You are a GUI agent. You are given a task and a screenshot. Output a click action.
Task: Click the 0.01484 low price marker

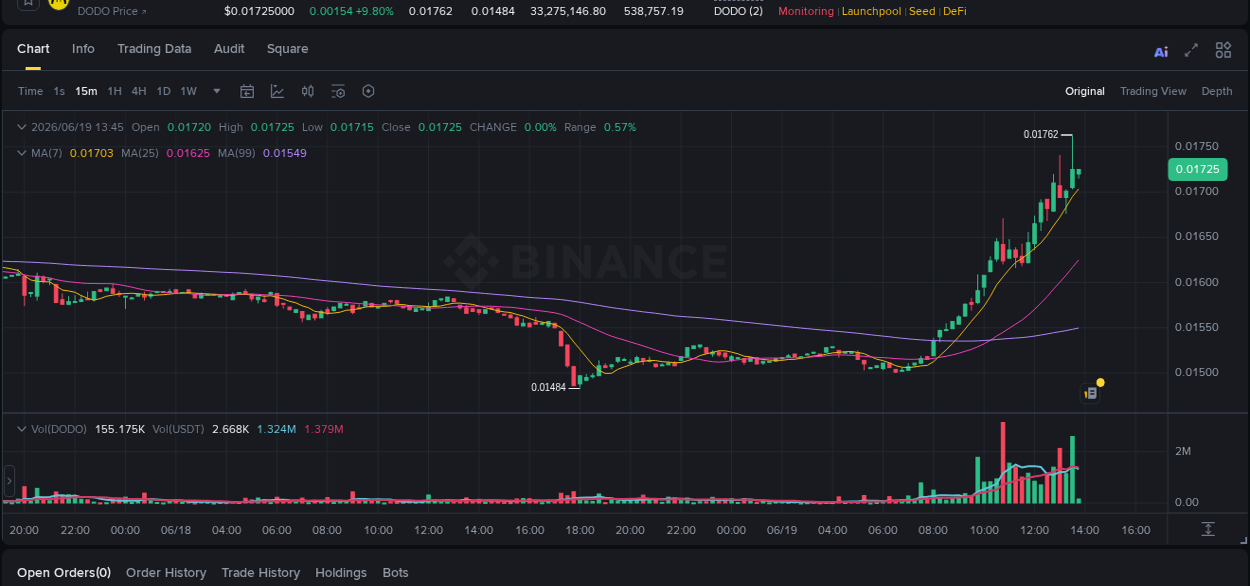548,387
